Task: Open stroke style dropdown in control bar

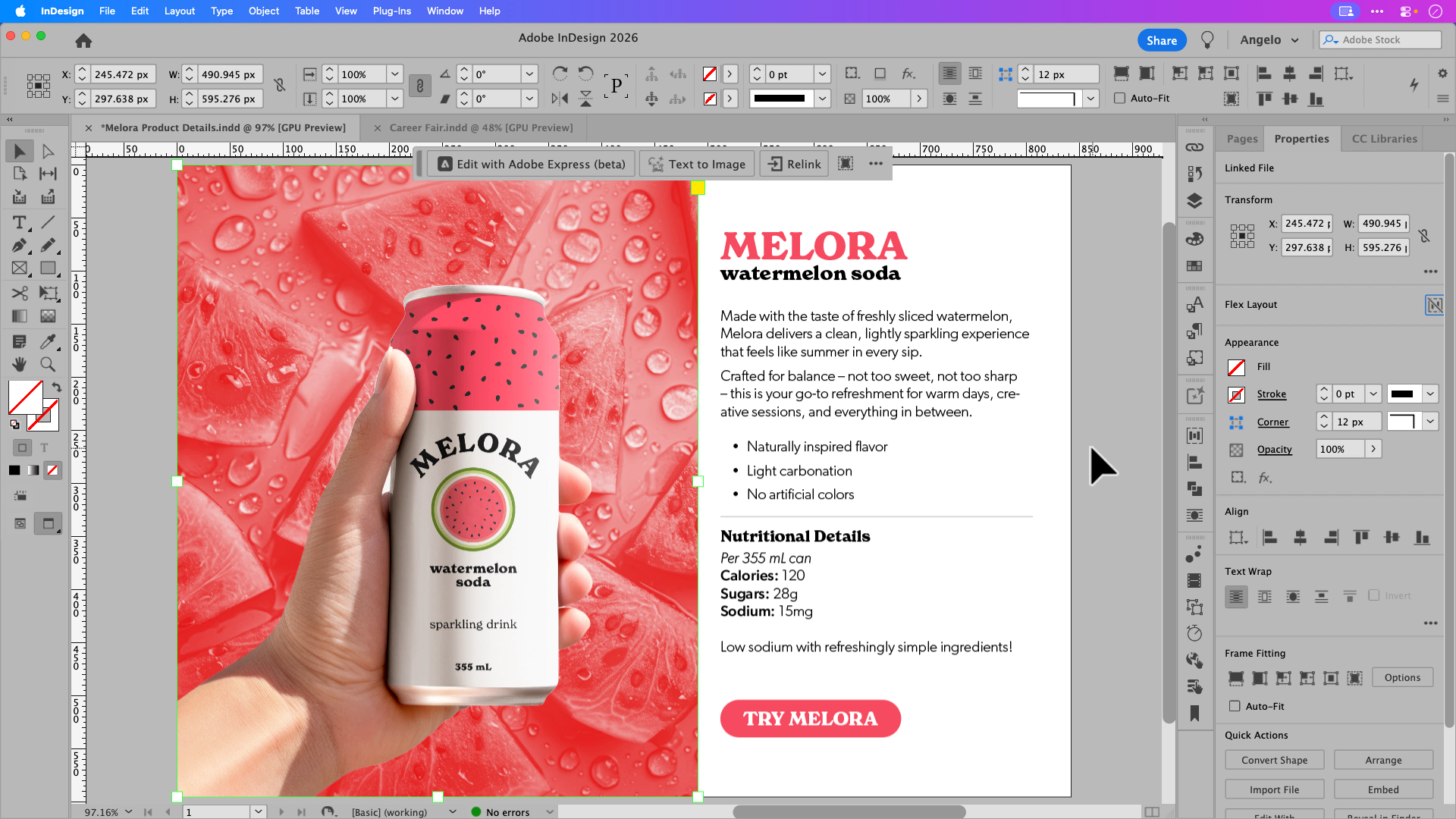Action: click(x=822, y=99)
